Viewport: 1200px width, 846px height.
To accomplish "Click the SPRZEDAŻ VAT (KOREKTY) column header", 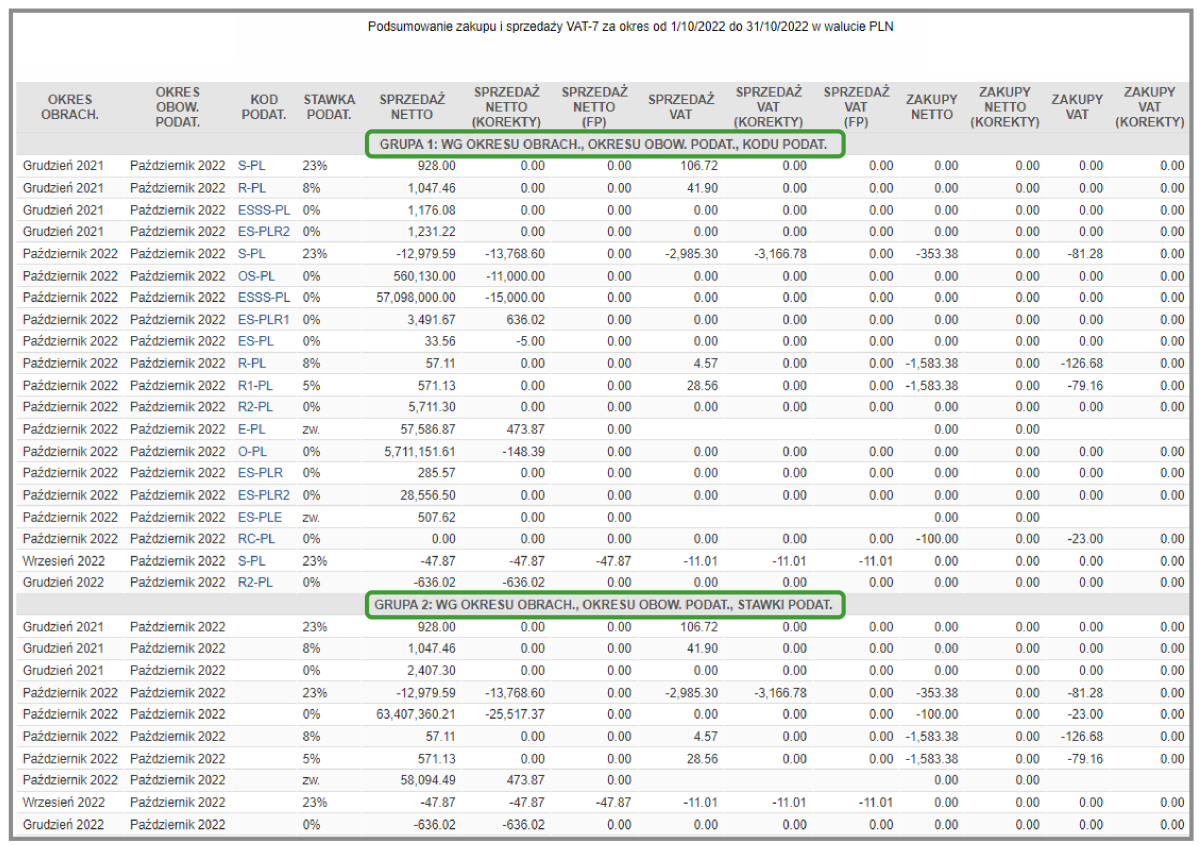I will coord(769,107).
